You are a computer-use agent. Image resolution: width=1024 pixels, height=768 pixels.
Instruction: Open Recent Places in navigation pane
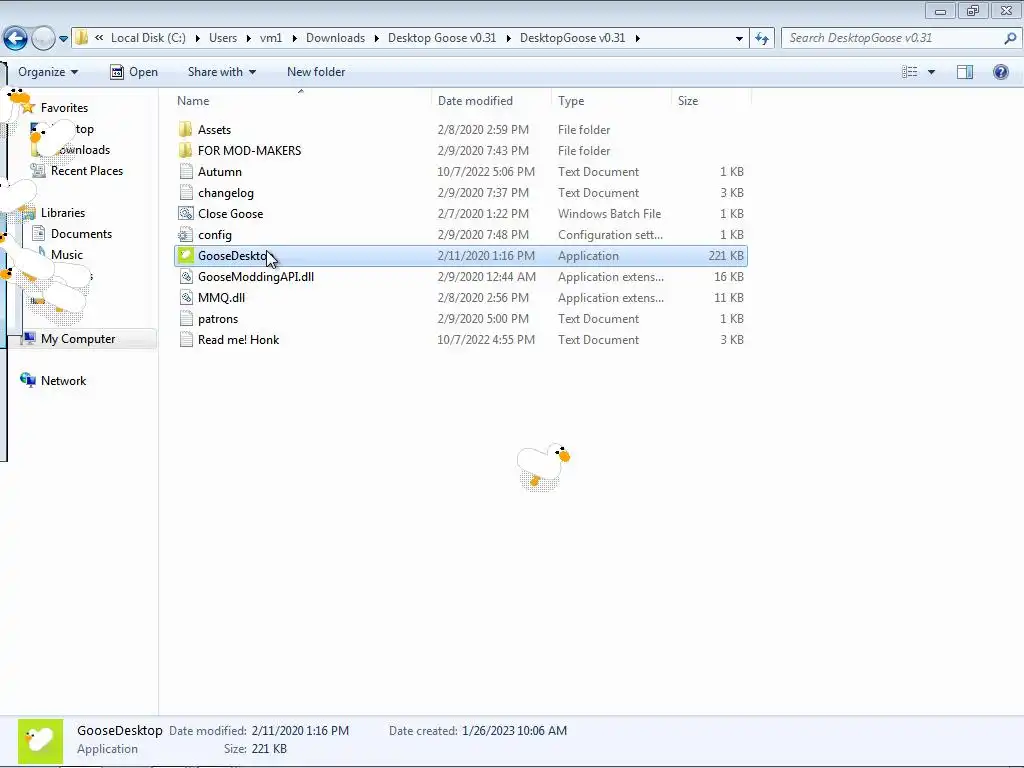87,170
